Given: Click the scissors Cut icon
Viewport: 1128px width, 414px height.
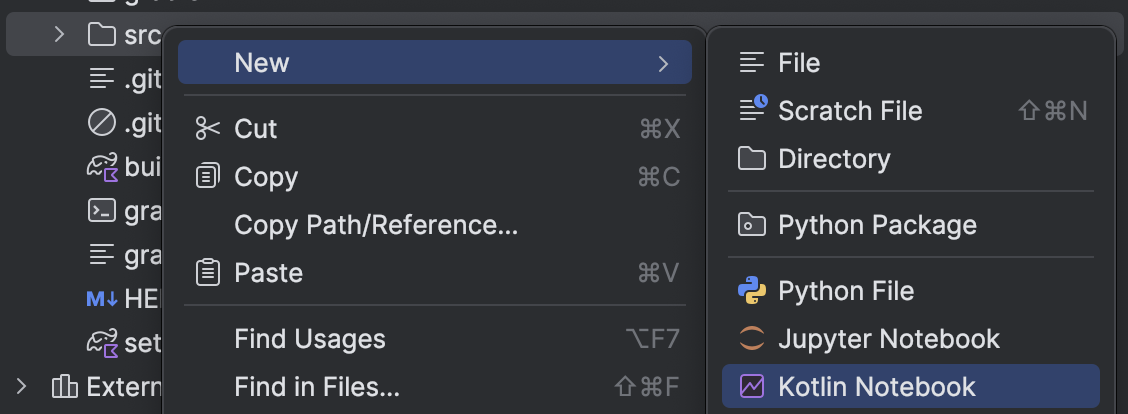Looking at the screenshot, I should pyautogui.click(x=208, y=129).
